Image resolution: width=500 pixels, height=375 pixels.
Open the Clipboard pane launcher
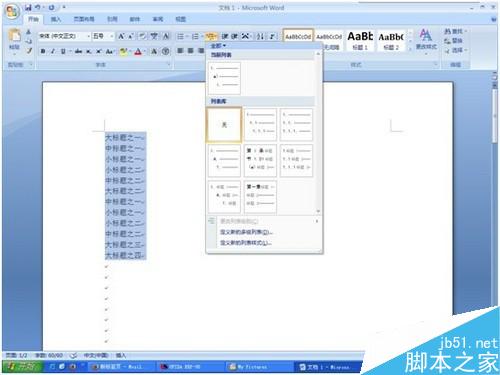click(x=31, y=64)
